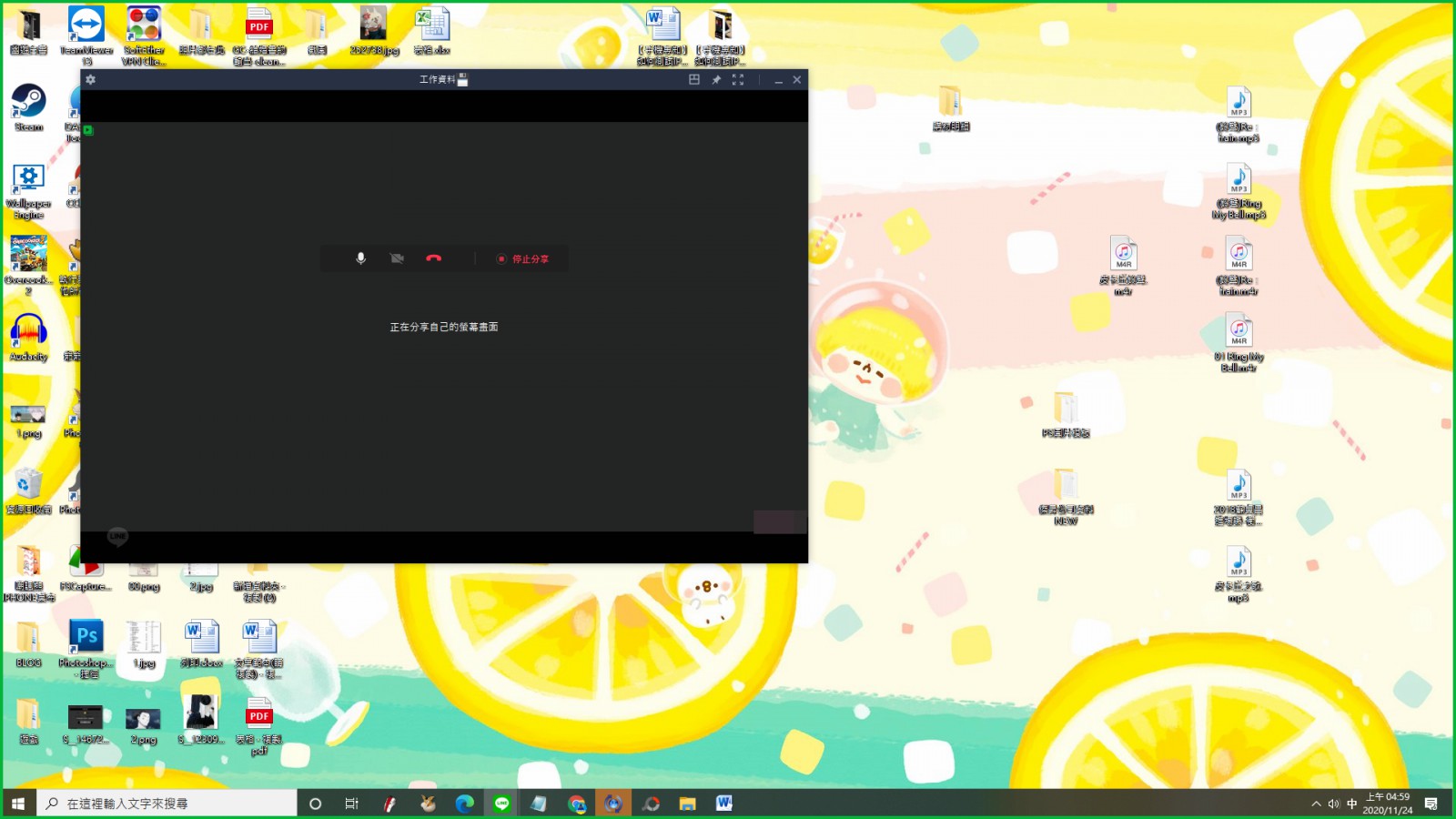Turn on the disabled camera
The image size is (1456, 819).
(x=397, y=258)
